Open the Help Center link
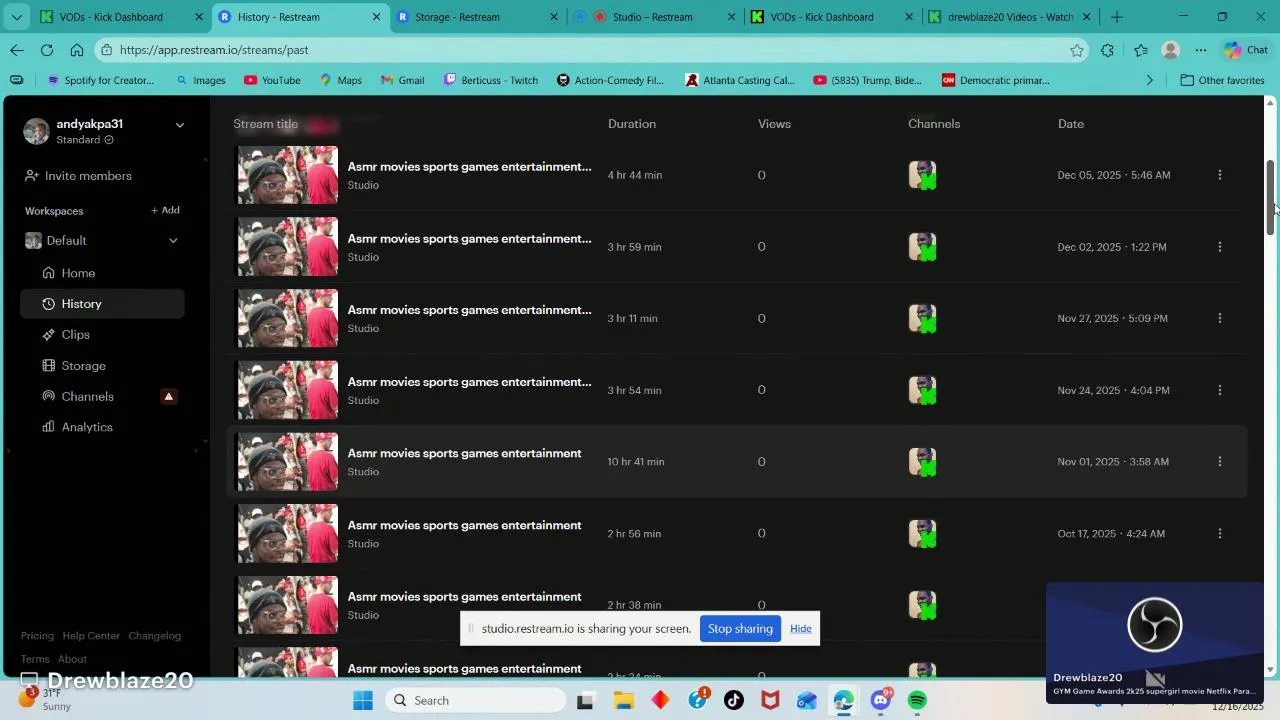1280x720 pixels. click(x=91, y=636)
